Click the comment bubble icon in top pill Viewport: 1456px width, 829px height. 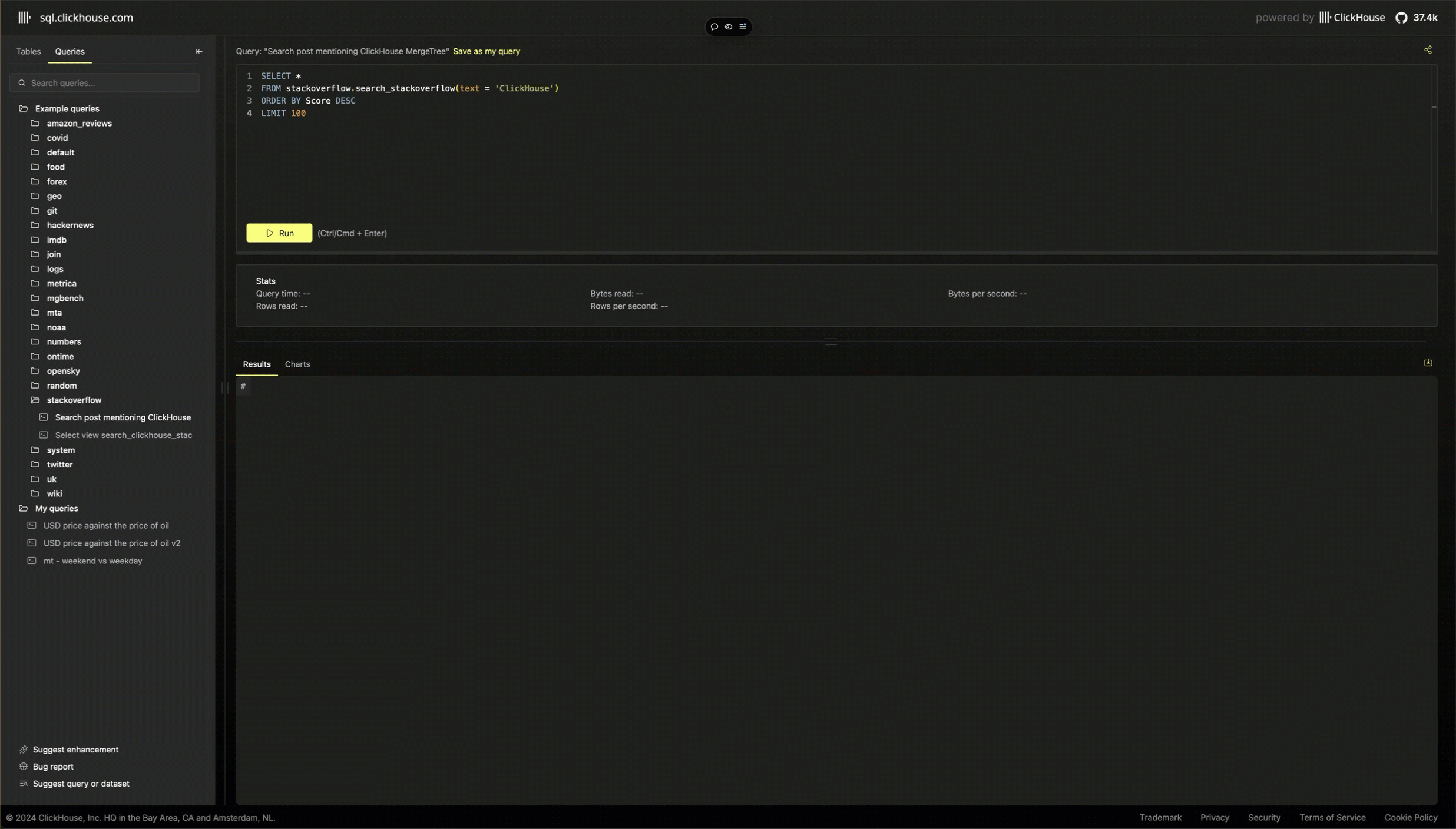coord(714,26)
